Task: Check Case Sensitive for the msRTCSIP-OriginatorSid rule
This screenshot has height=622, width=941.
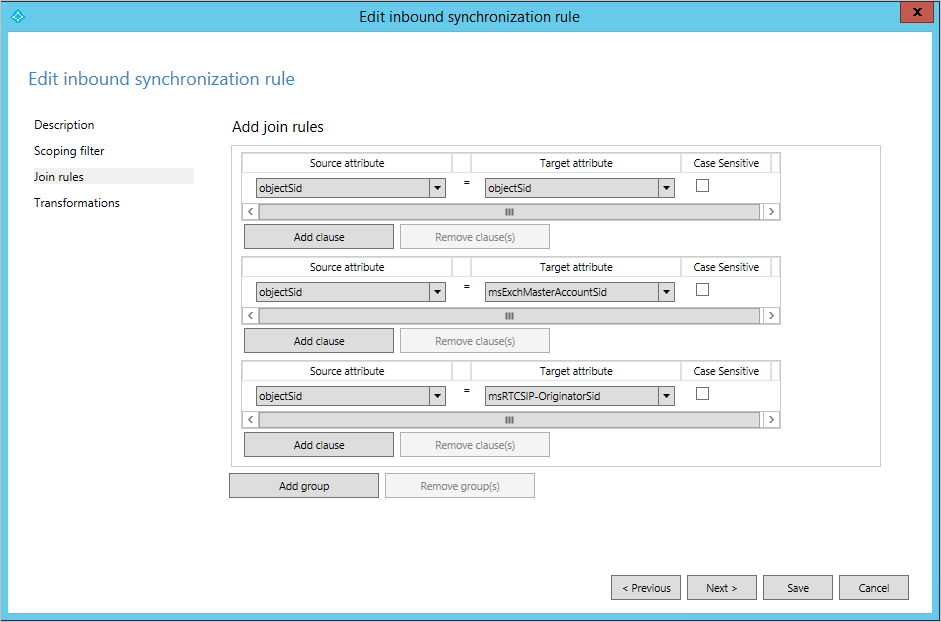Action: [x=702, y=394]
